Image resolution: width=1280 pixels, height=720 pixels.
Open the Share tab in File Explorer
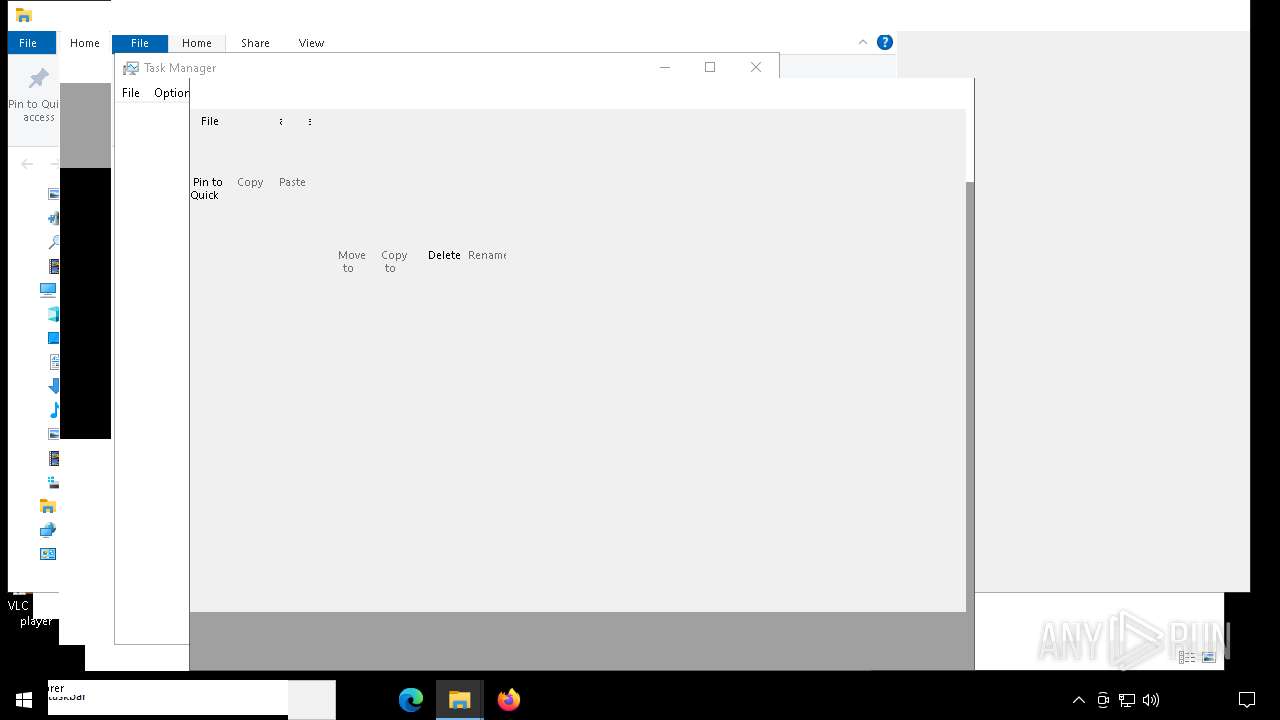255,43
